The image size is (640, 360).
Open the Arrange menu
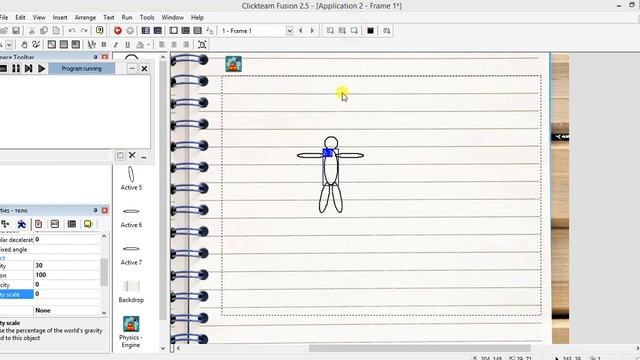pos(85,18)
